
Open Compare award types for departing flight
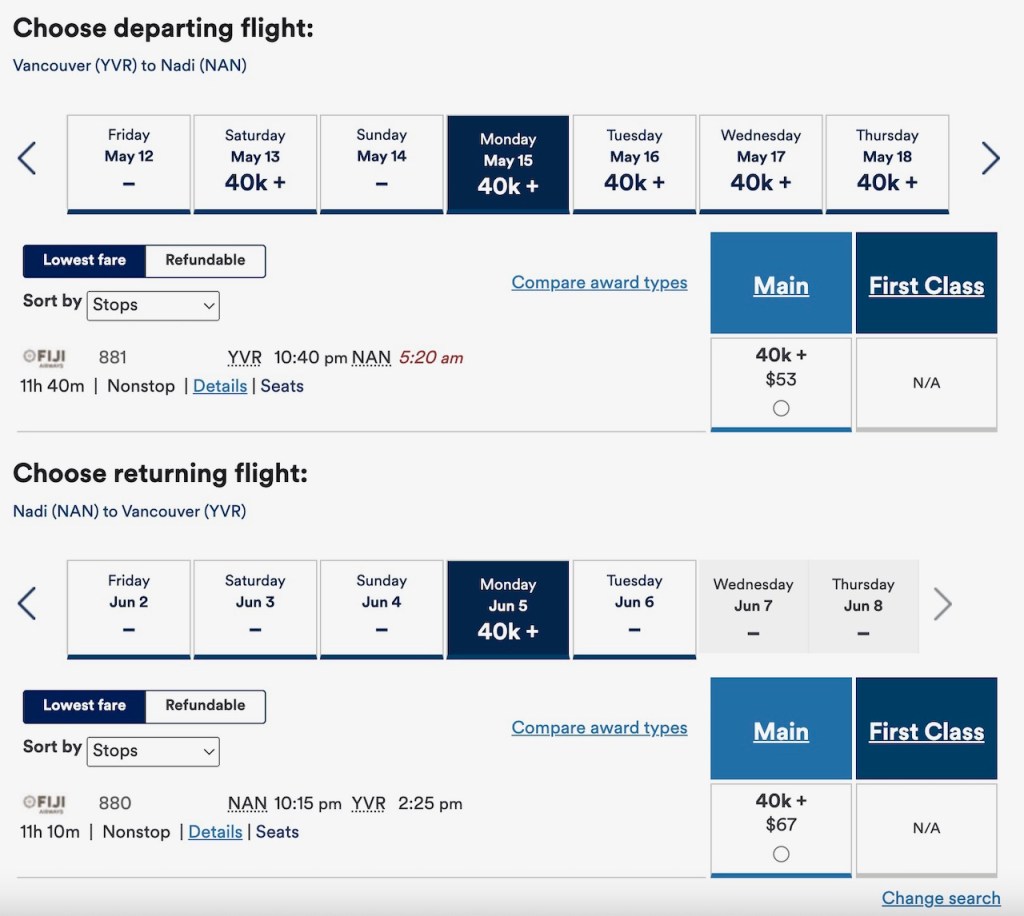coord(599,282)
